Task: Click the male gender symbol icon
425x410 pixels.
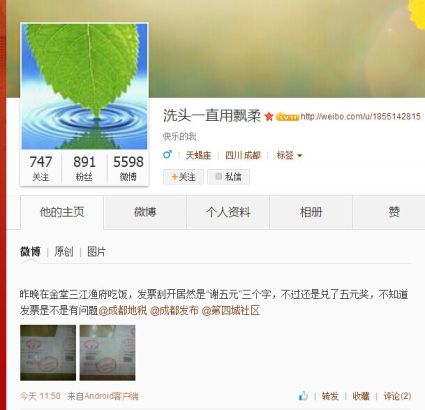Action: tap(167, 155)
